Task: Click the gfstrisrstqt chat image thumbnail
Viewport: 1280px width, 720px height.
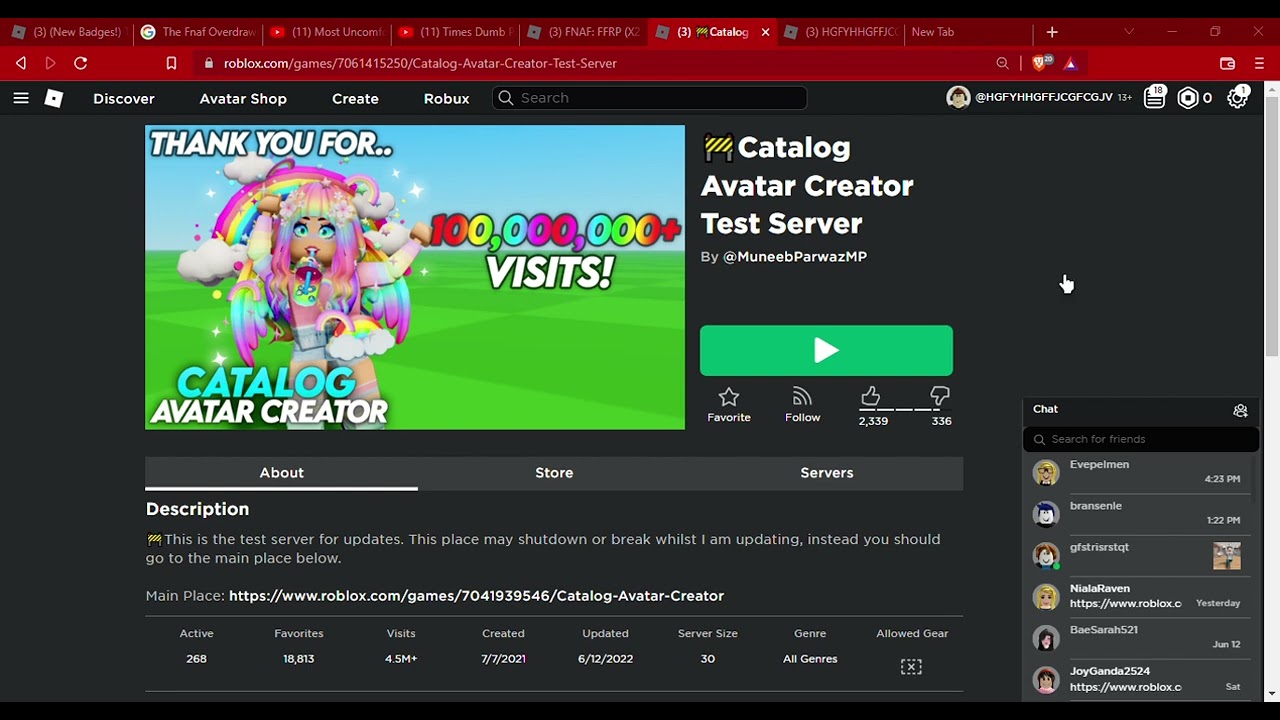Action: [1227, 555]
